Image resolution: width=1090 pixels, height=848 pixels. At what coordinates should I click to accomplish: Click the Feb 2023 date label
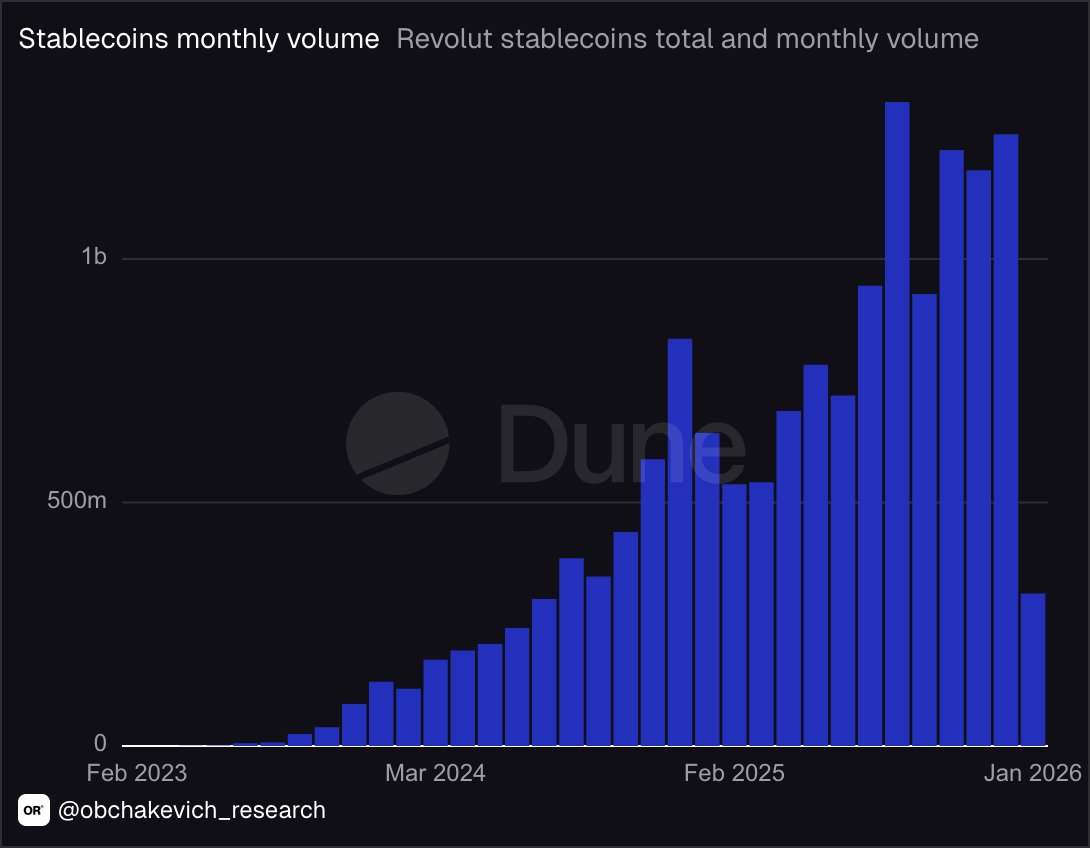[135, 773]
